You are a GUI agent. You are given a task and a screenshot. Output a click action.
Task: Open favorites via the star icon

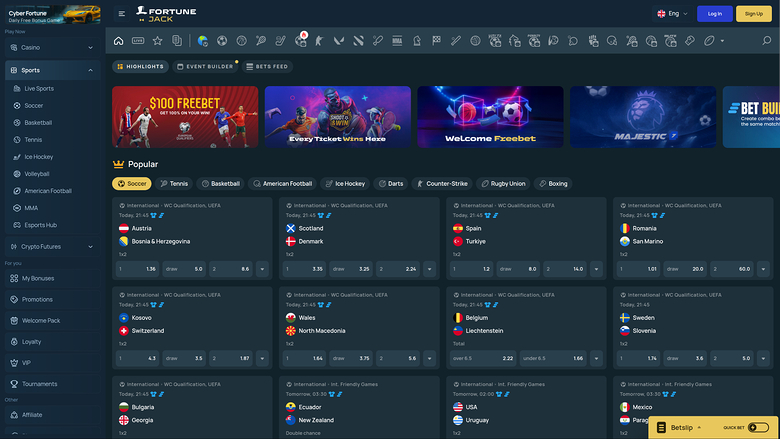[157, 41]
